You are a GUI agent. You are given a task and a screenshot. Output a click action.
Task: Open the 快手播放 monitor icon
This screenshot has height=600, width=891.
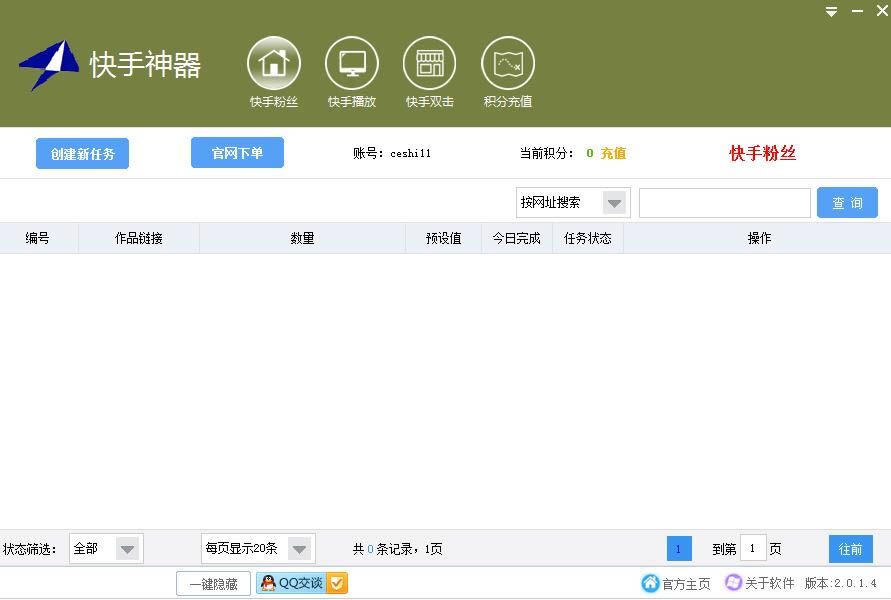pyautogui.click(x=352, y=62)
